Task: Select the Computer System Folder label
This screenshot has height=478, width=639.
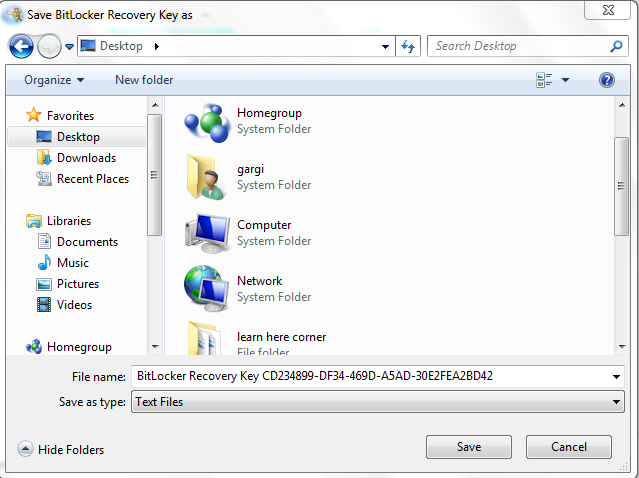Action: 274,241
